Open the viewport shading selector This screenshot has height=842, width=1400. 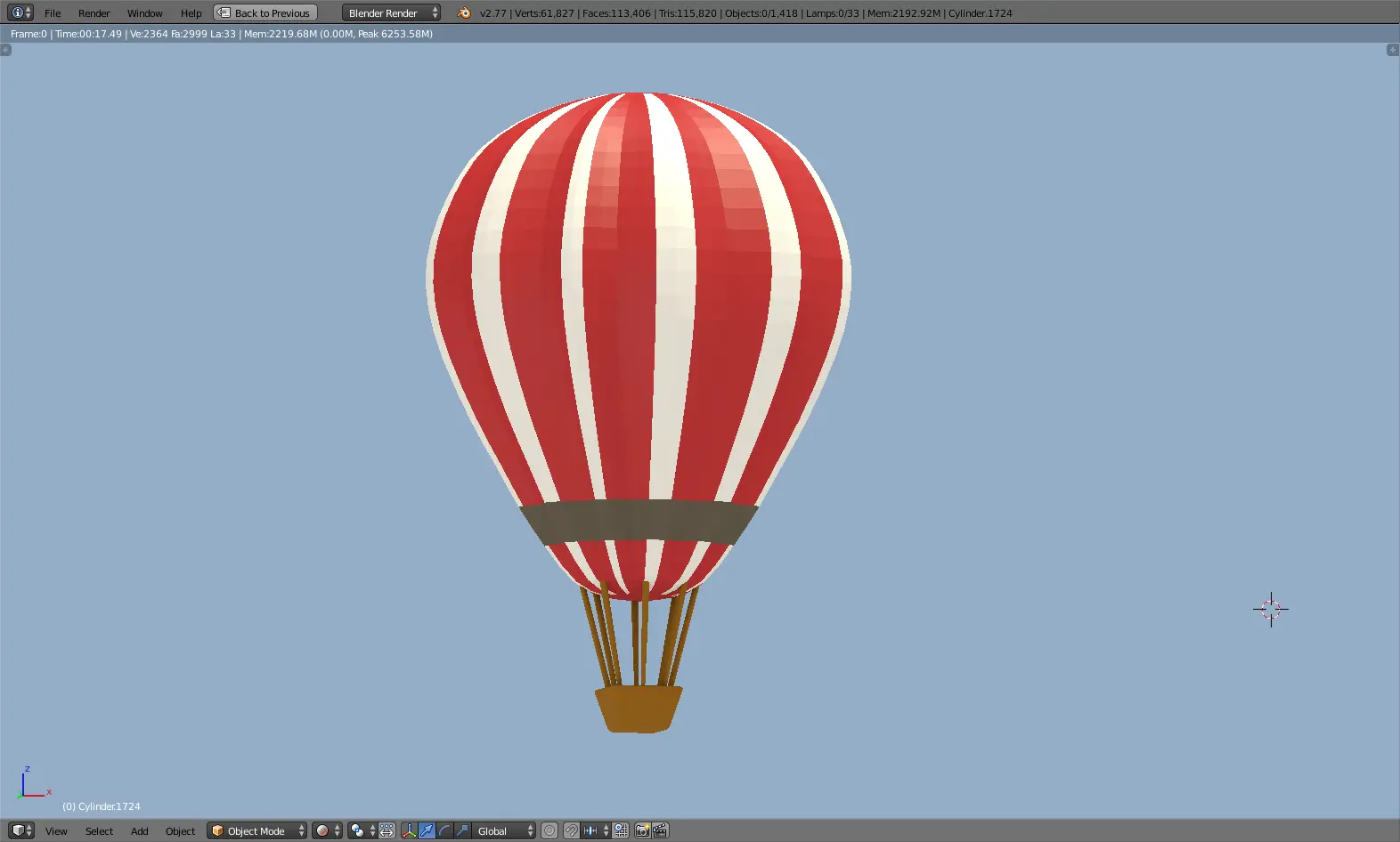[x=327, y=830]
